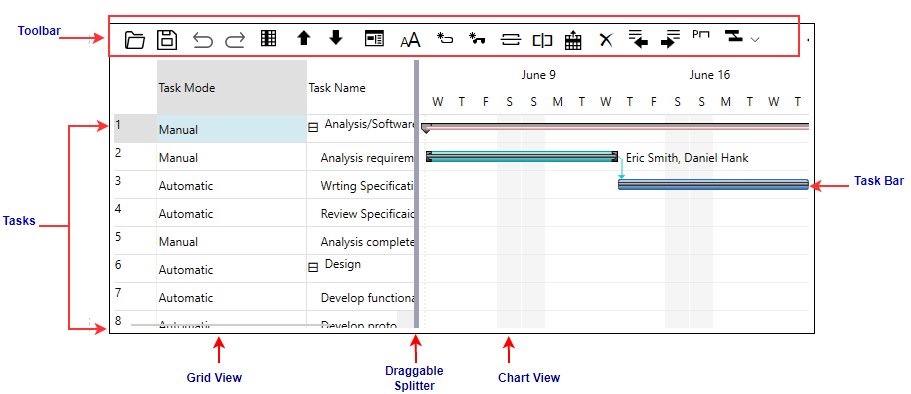
Task: Select the Task Name column header
Action: coord(361,87)
